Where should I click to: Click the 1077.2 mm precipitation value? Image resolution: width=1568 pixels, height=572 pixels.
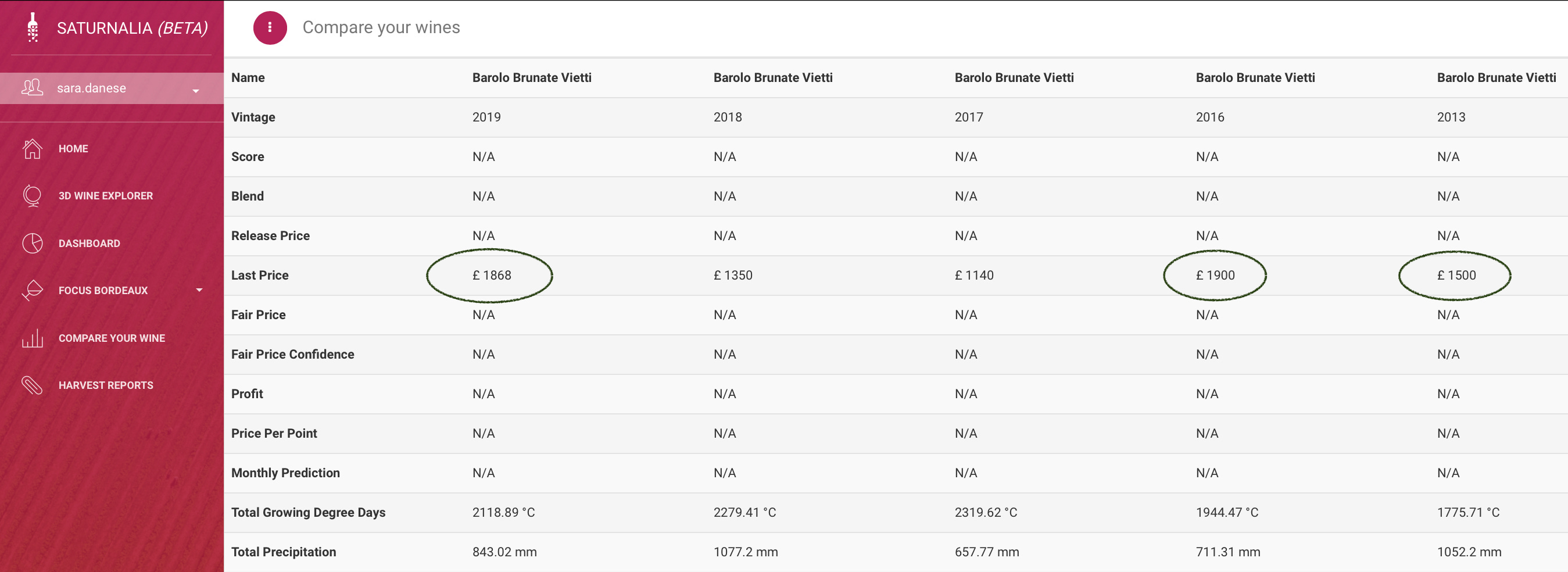pyautogui.click(x=746, y=552)
